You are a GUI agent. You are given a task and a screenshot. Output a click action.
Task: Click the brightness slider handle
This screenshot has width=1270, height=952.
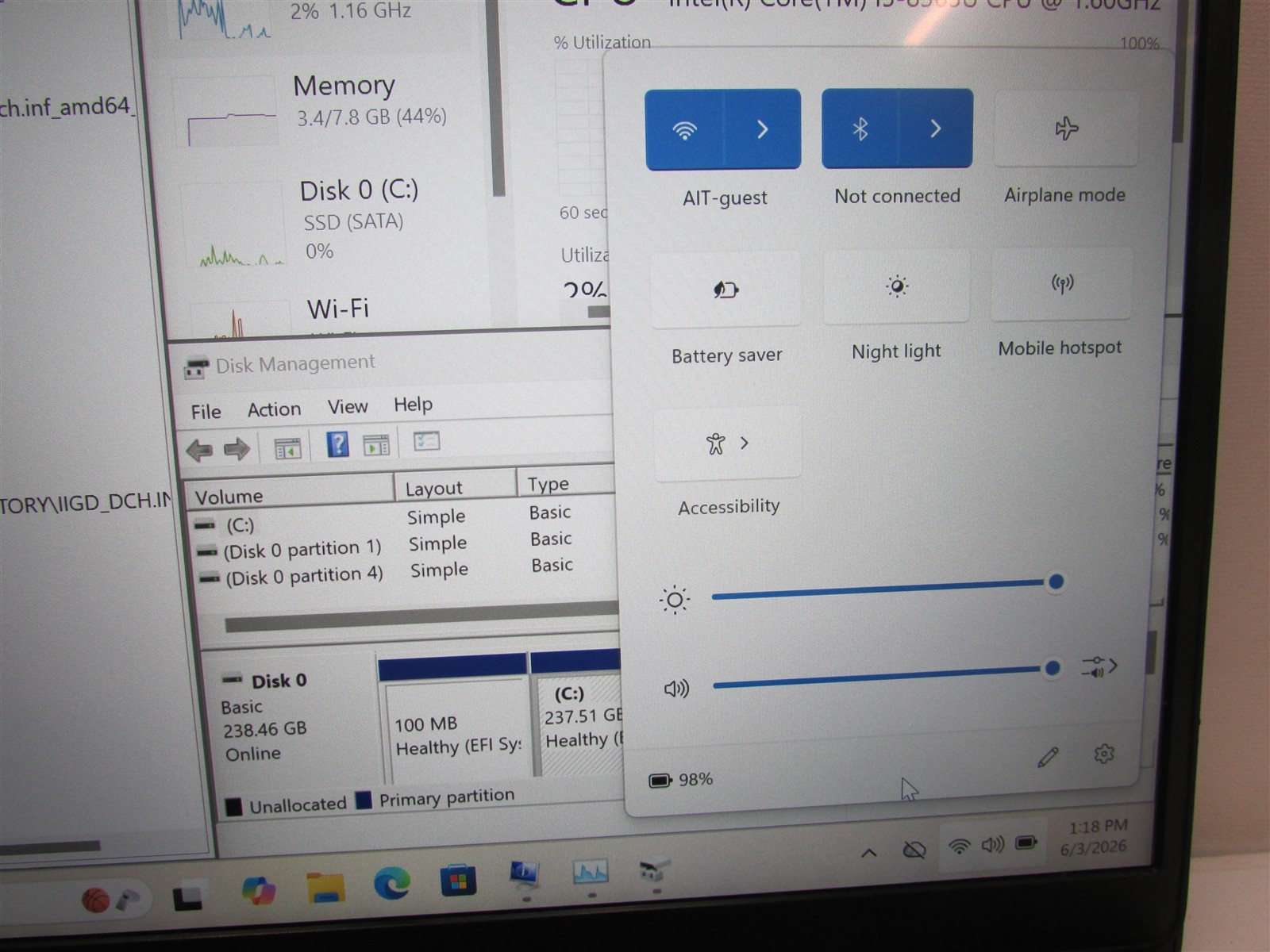point(1056,582)
